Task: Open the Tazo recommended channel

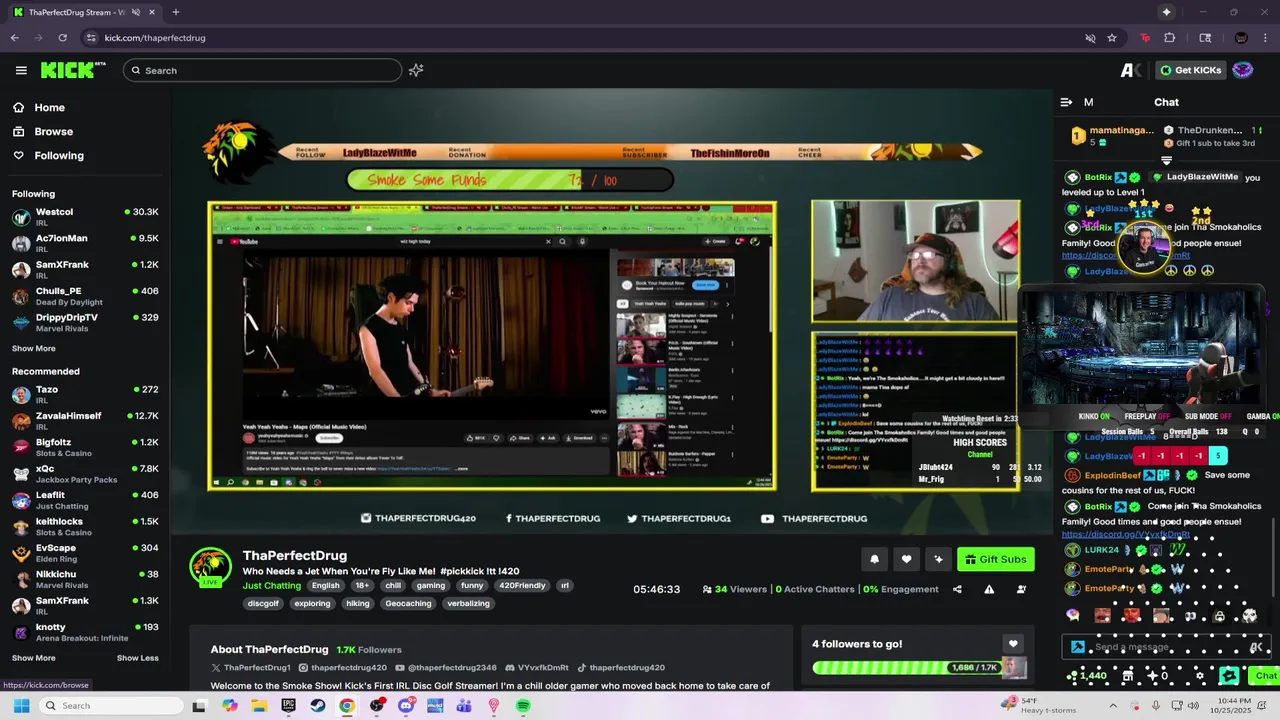Action: (x=85, y=395)
